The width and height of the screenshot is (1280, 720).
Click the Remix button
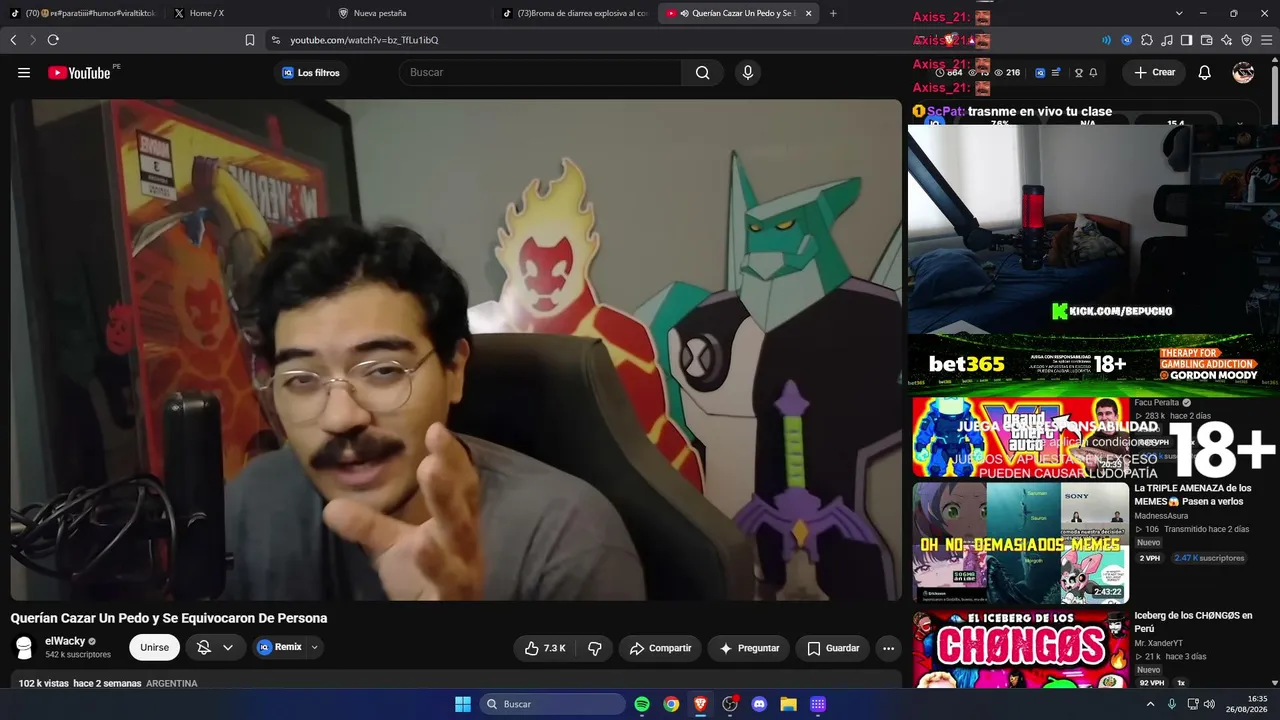[279, 648]
